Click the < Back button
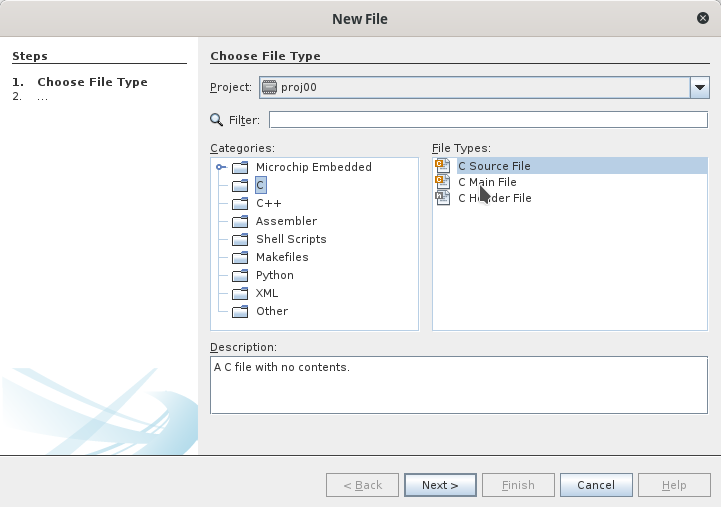 coord(362,485)
